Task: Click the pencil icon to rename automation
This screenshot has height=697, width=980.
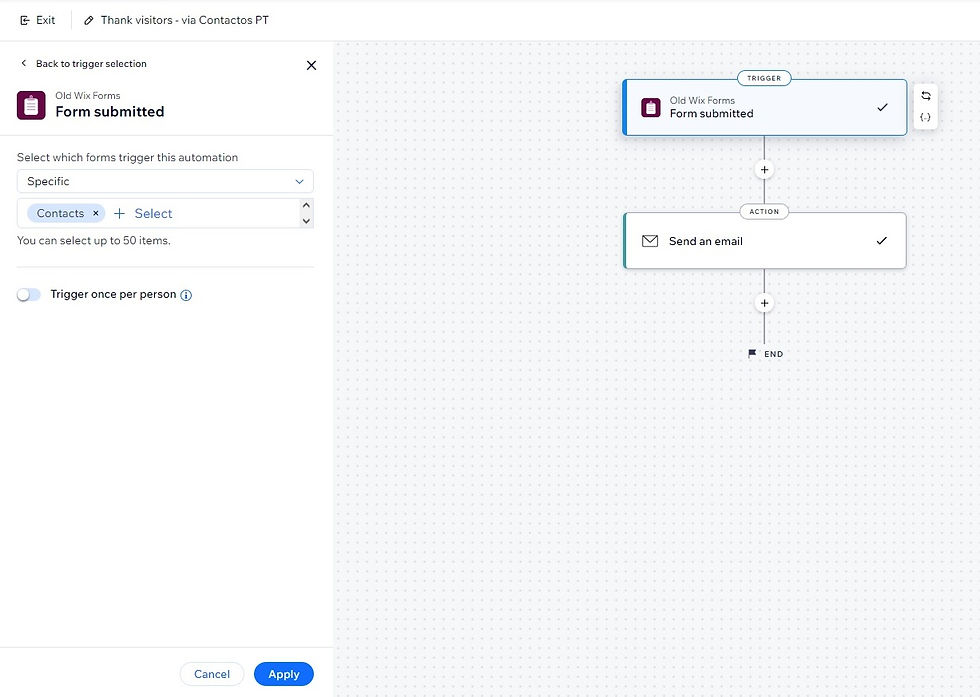Action: (89, 20)
